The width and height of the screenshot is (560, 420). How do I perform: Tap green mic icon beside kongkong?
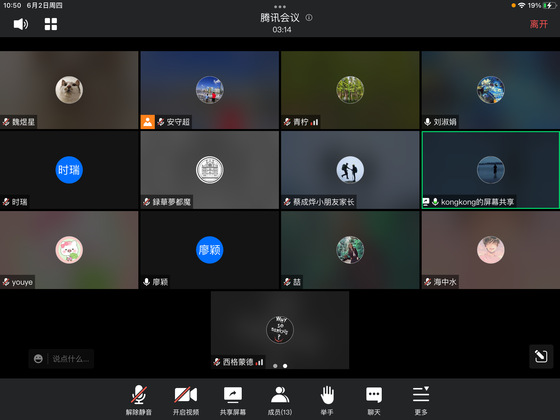pos(435,202)
